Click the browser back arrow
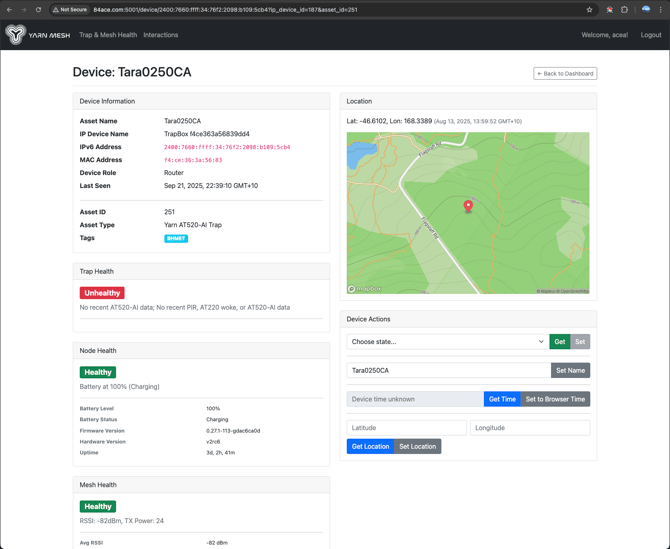Screen dimensions: 670x549 pyautogui.click(x=10, y=10)
